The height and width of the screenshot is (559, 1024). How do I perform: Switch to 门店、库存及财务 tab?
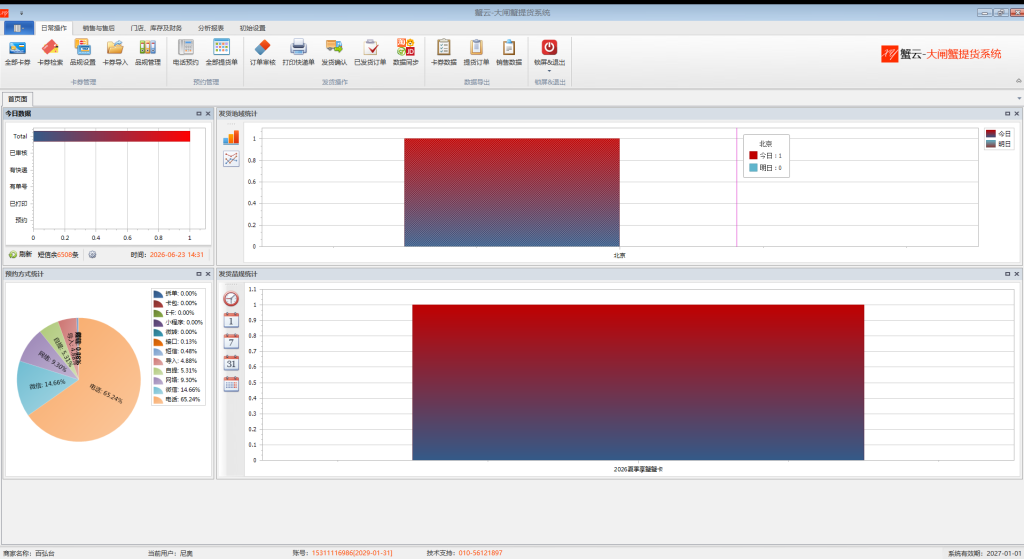(x=156, y=28)
